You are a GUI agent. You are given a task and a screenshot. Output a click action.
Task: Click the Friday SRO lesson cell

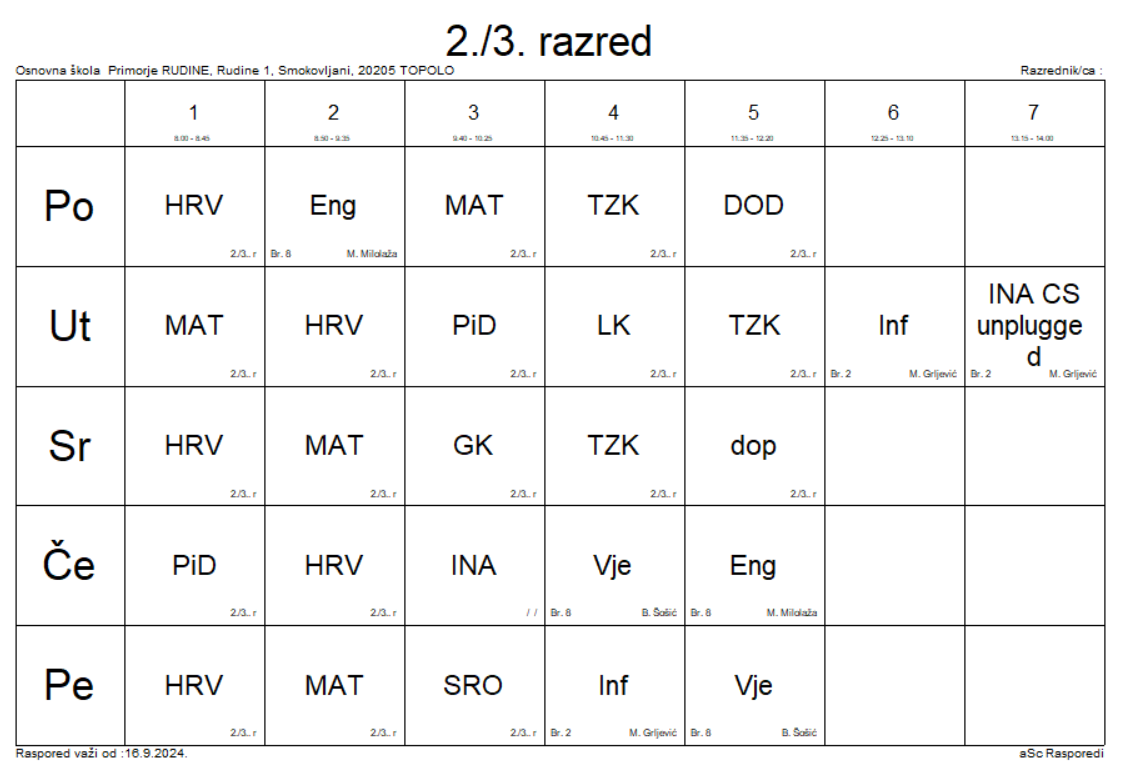click(x=474, y=686)
